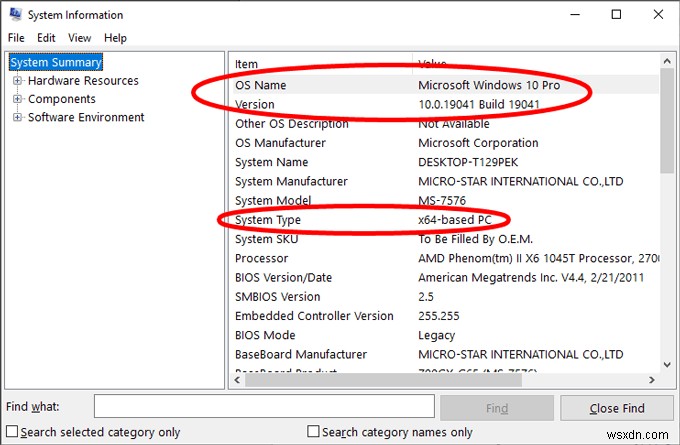Select the System Type row
This screenshot has width=680, height=445.
click(446, 220)
